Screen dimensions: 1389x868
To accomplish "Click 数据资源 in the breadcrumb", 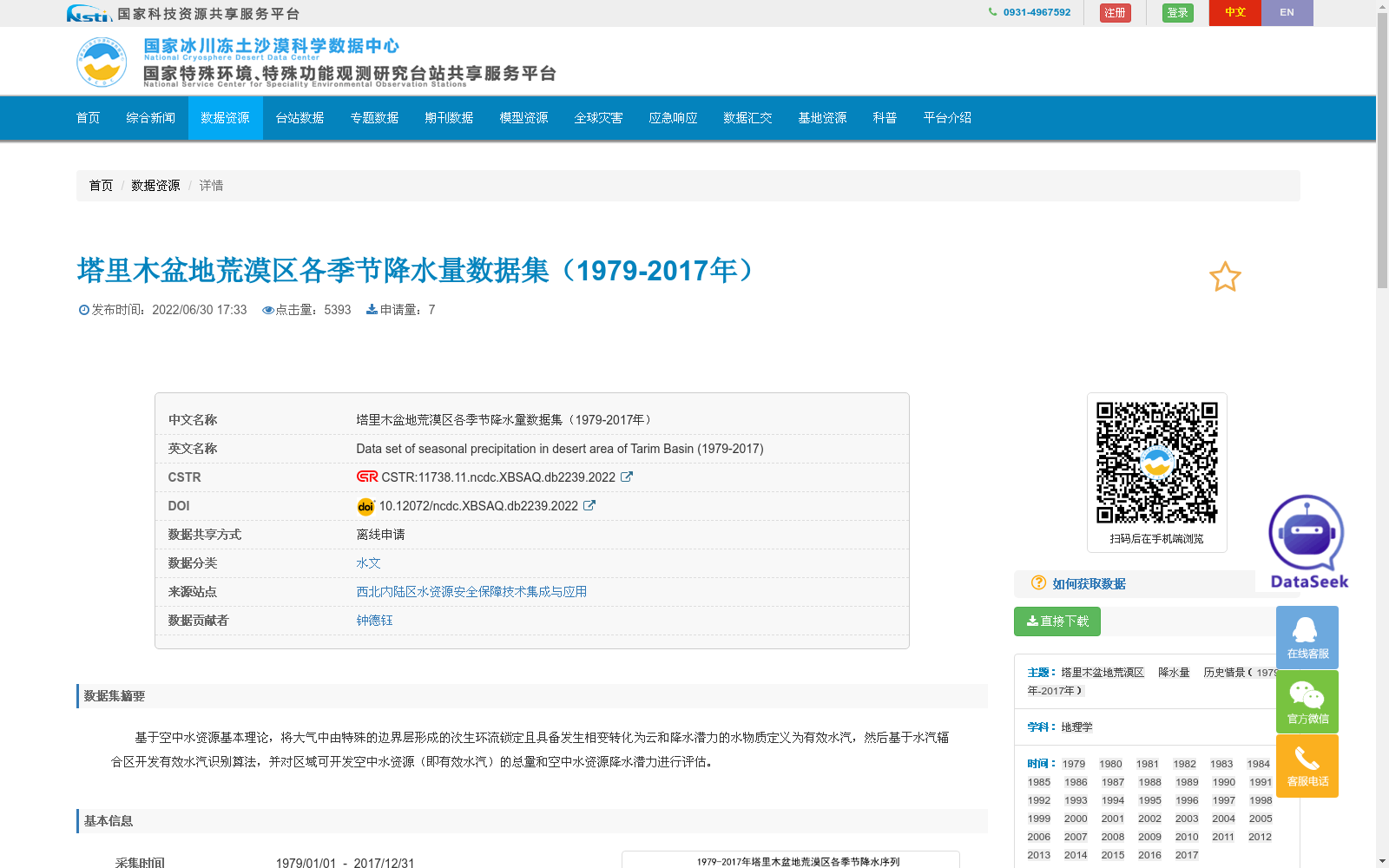I will [155, 186].
